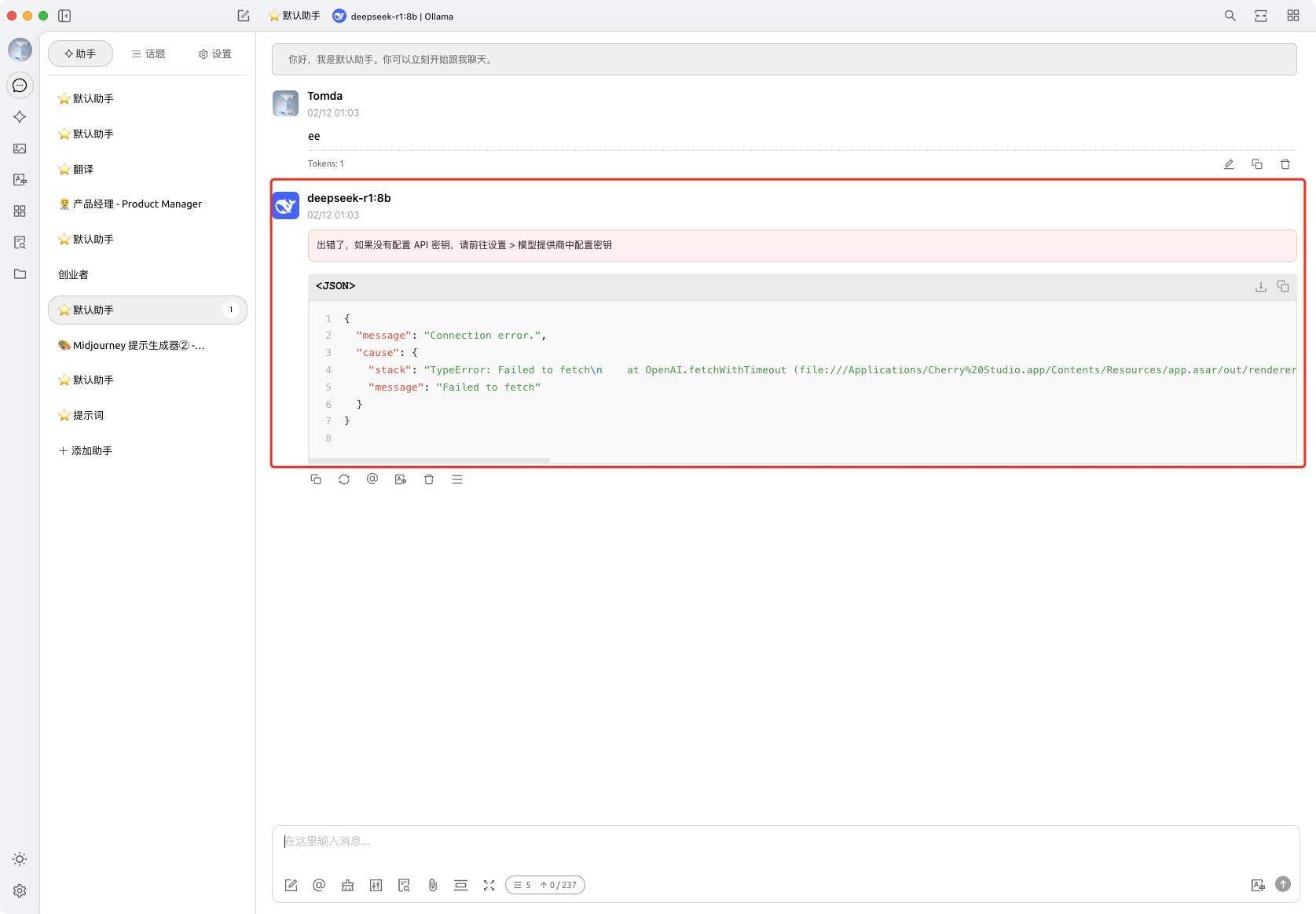Click the "Connection error." string in JSON

click(x=482, y=336)
